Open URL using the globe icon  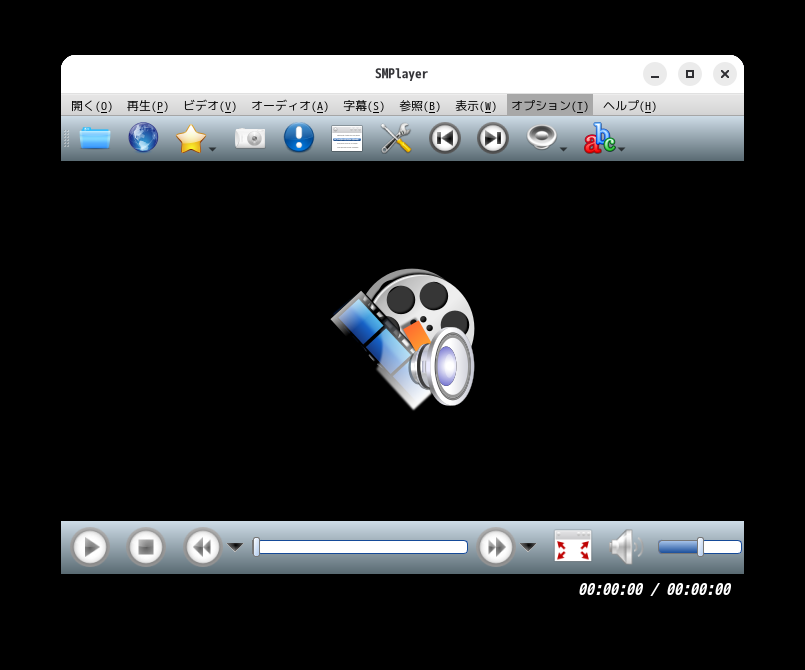[x=143, y=138]
